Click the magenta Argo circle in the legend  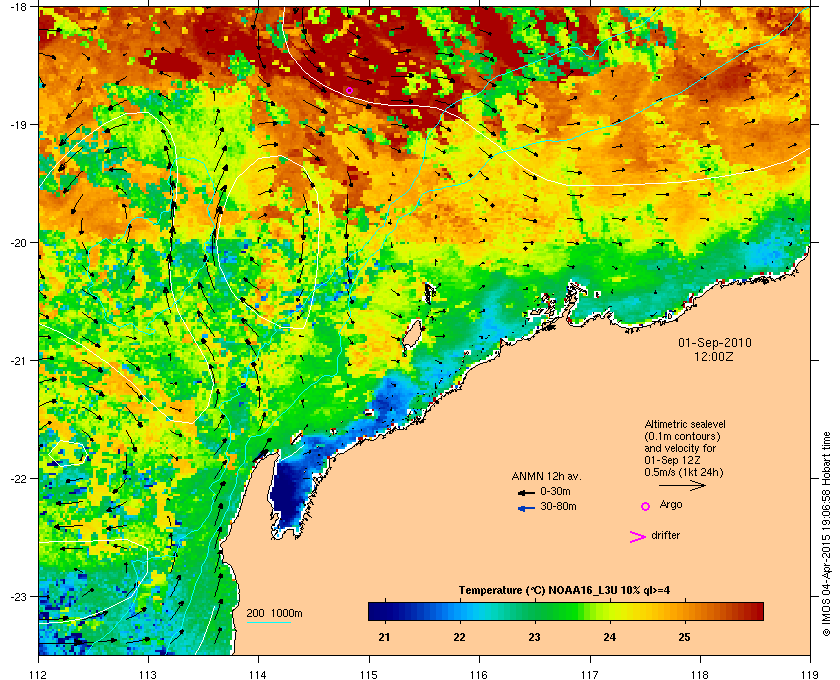tap(646, 506)
